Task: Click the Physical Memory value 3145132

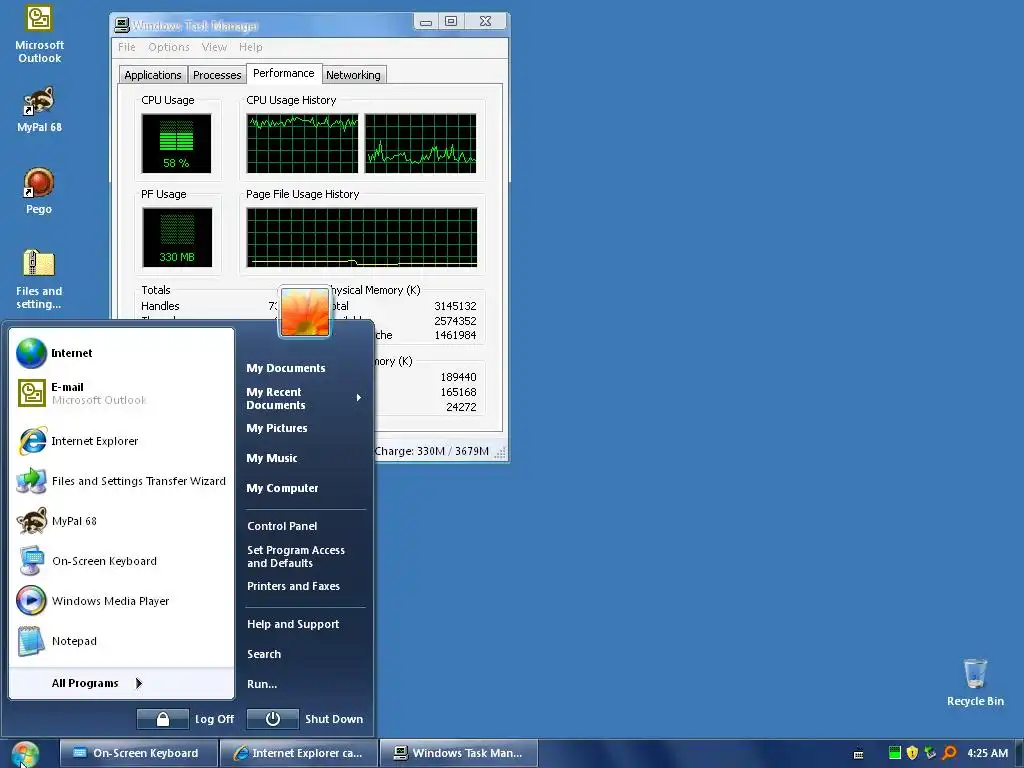Action: 455,306
